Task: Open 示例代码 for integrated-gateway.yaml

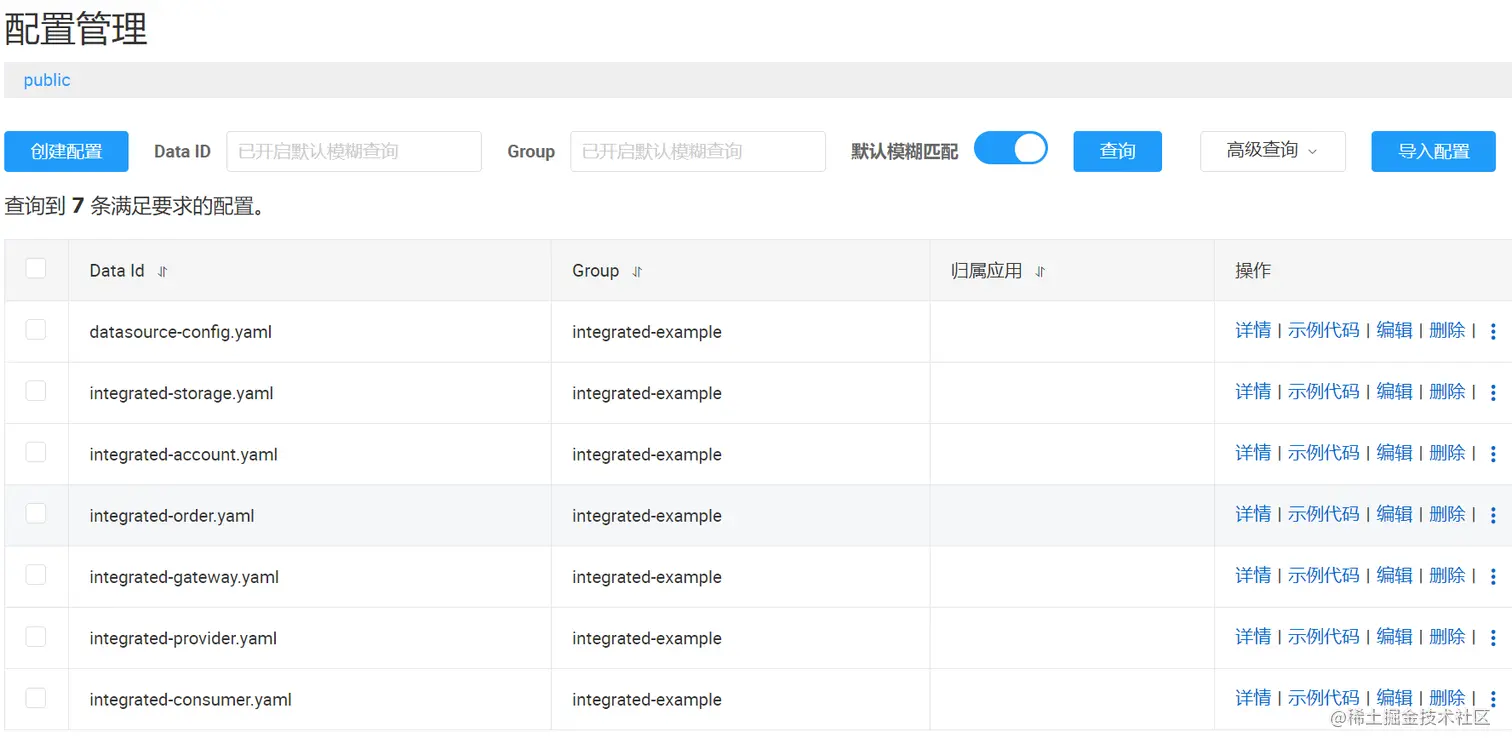Action: click(1324, 576)
